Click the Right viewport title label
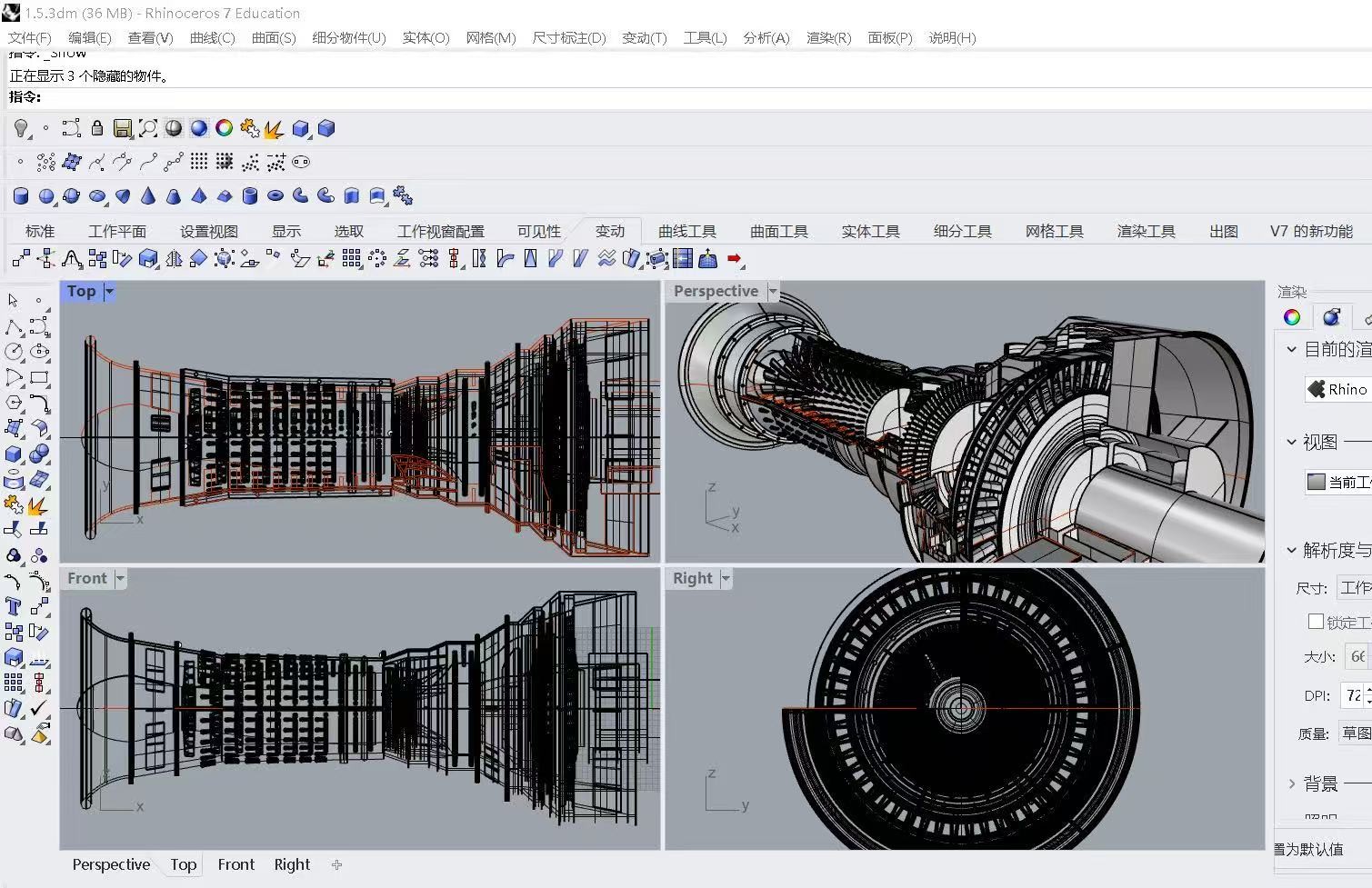Screen dimensions: 1372x888 [x=693, y=579]
